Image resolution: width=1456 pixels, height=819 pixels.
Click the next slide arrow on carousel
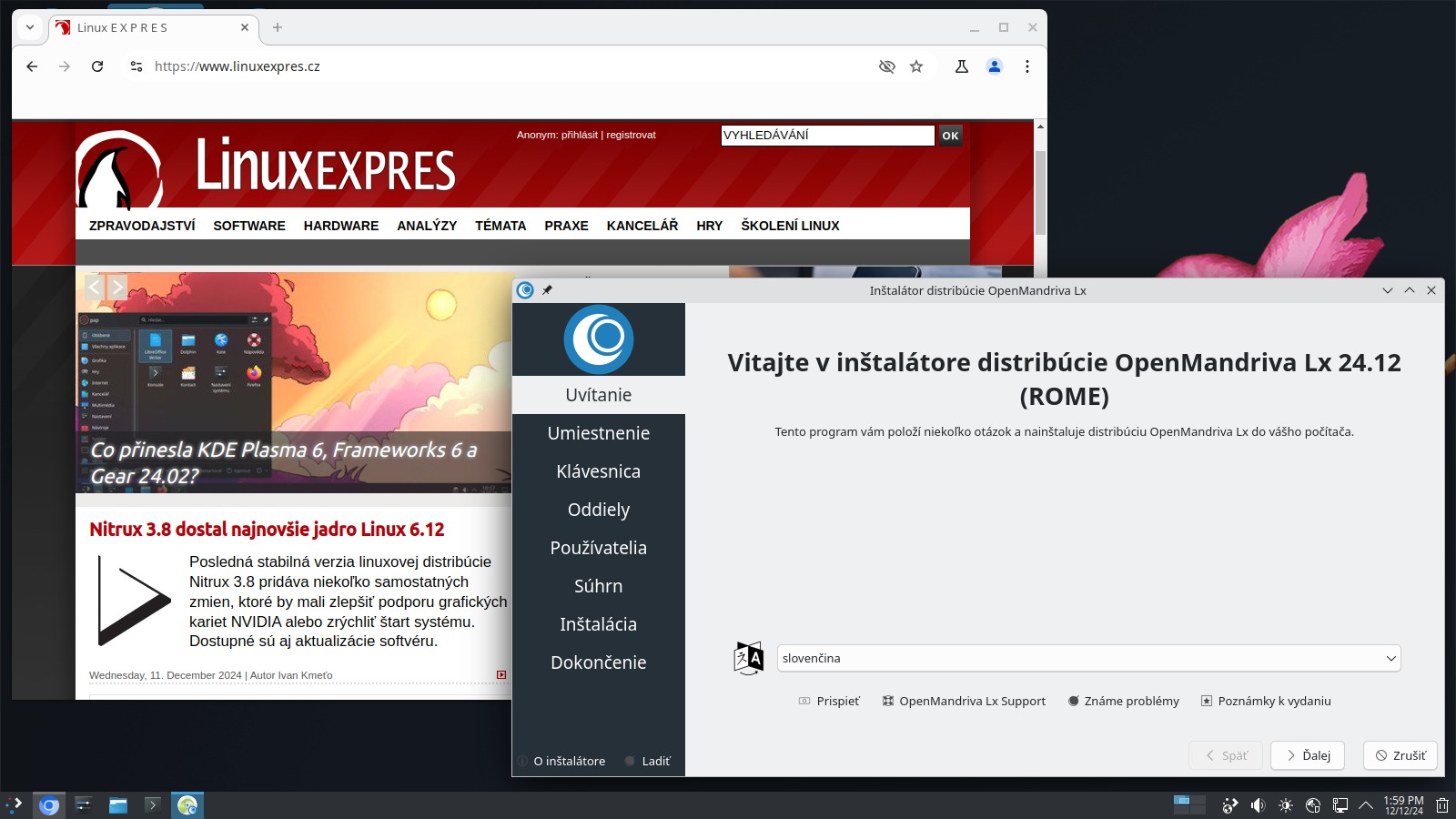pyautogui.click(x=117, y=288)
